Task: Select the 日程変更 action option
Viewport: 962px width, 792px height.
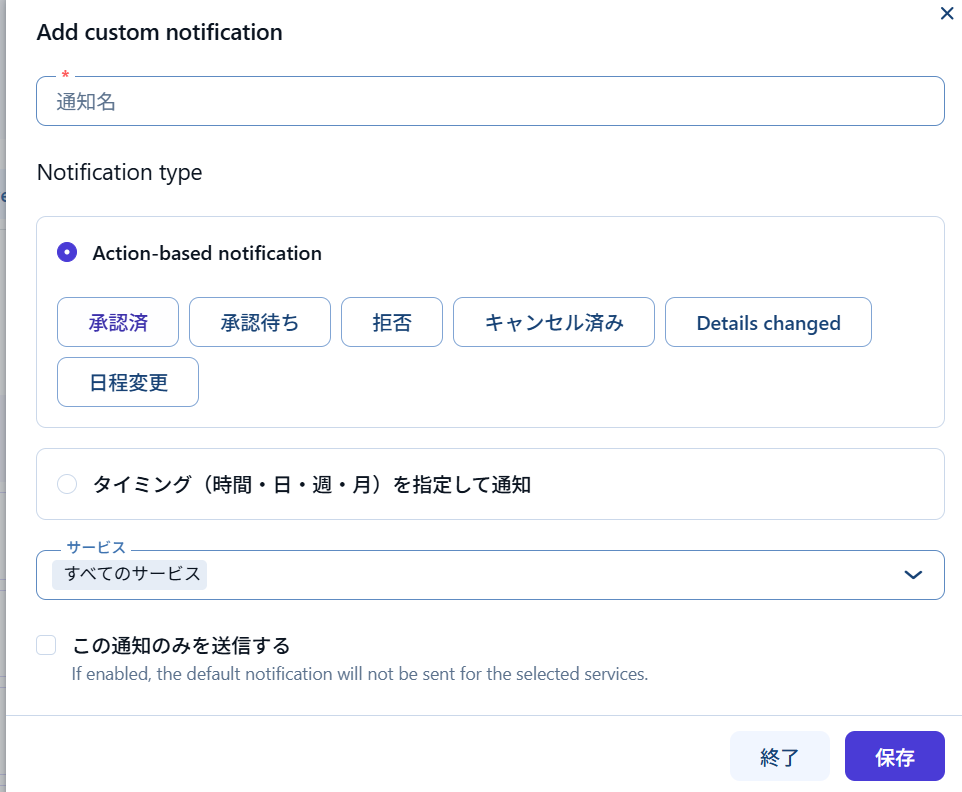Action: tap(128, 382)
